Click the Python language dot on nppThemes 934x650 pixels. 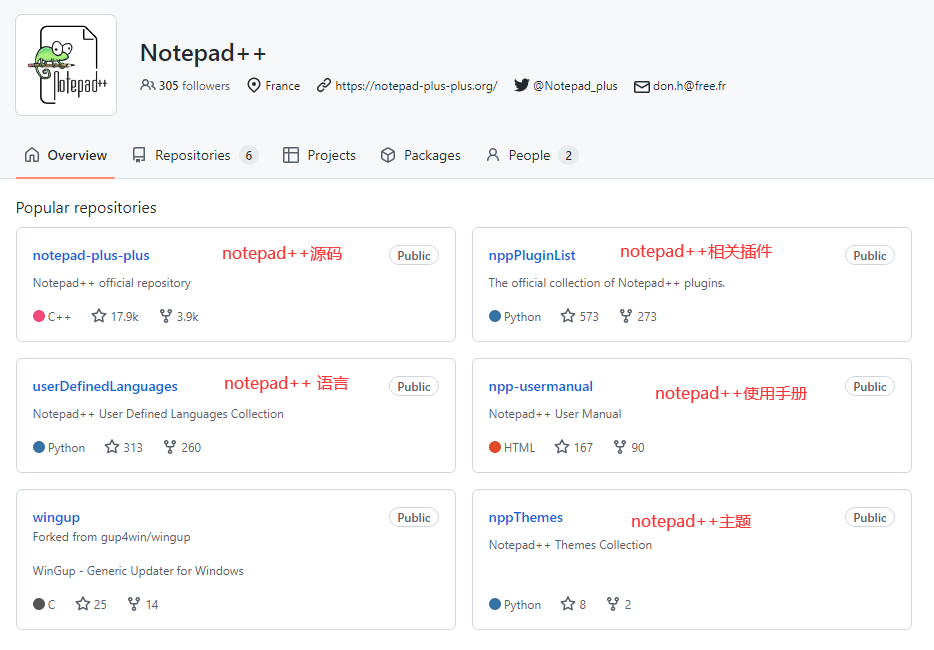point(497,604)
